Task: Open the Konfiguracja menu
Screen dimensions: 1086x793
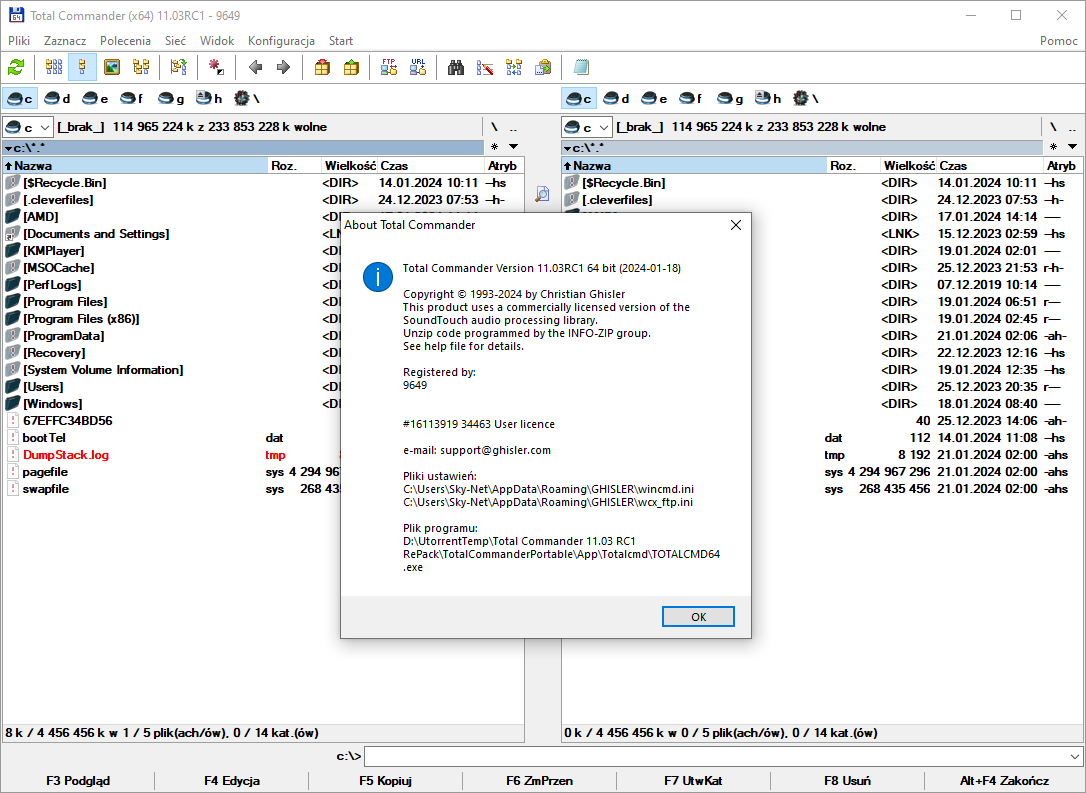Action: point(281,41)
